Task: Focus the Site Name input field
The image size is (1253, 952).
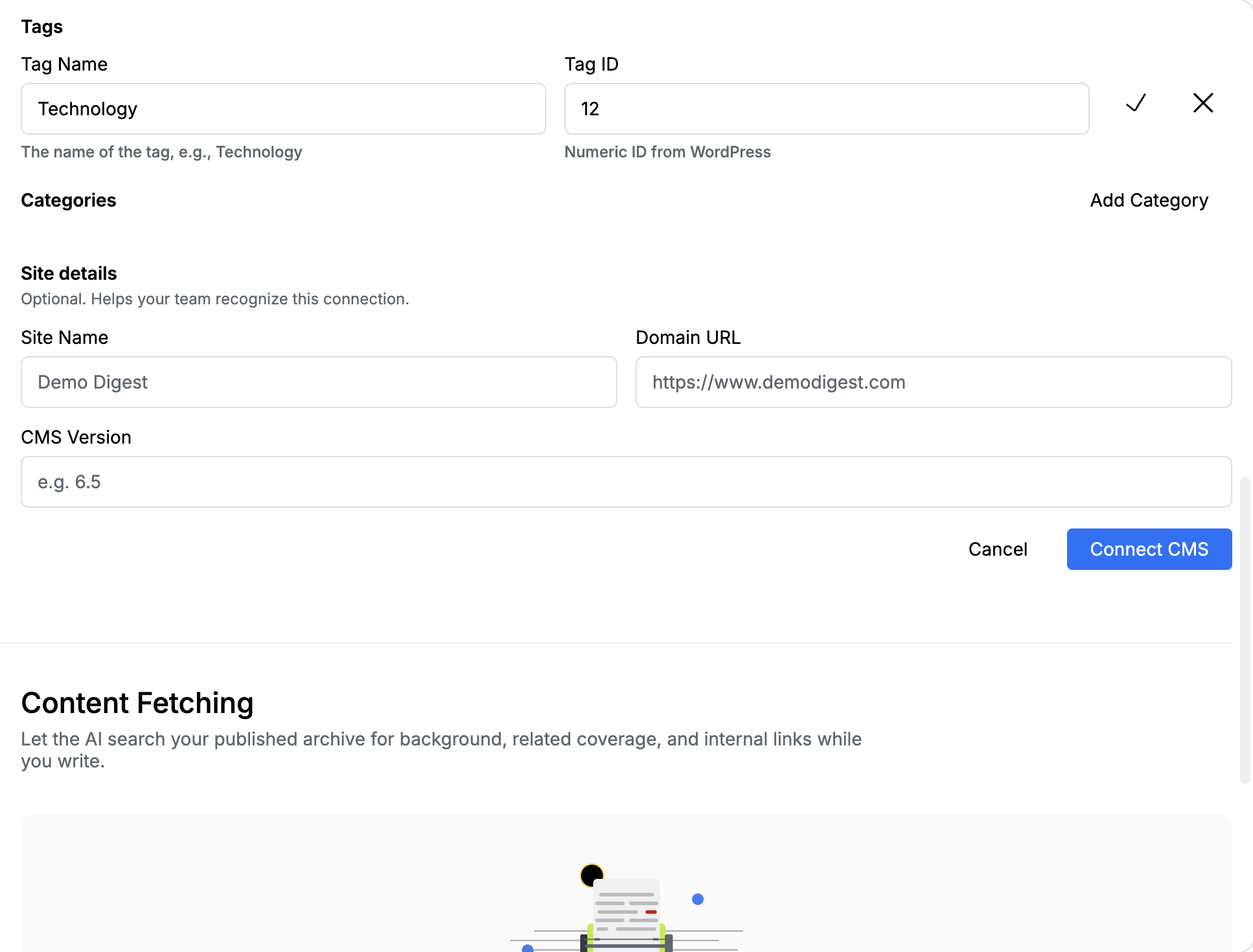Action: 319,382
